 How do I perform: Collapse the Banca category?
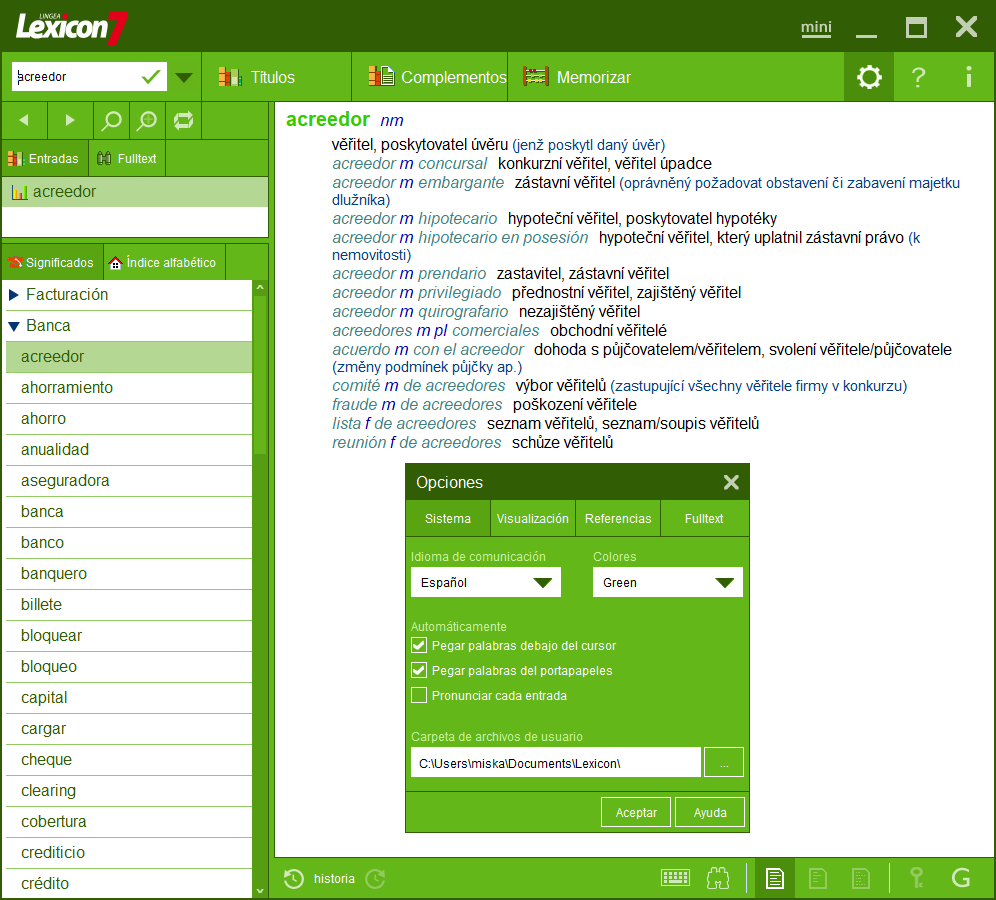point(13,326)
